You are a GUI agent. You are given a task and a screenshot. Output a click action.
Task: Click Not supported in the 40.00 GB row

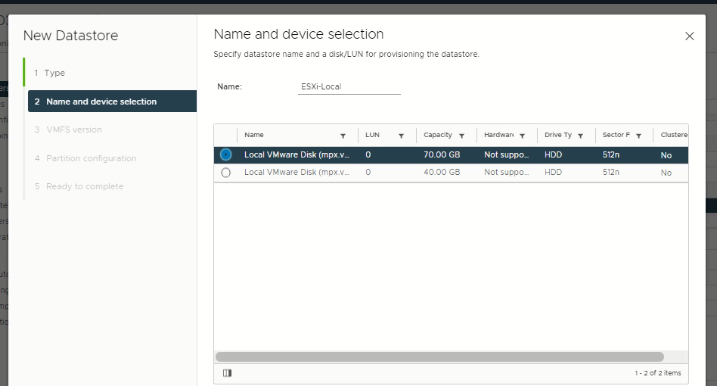tap(507, 172)
